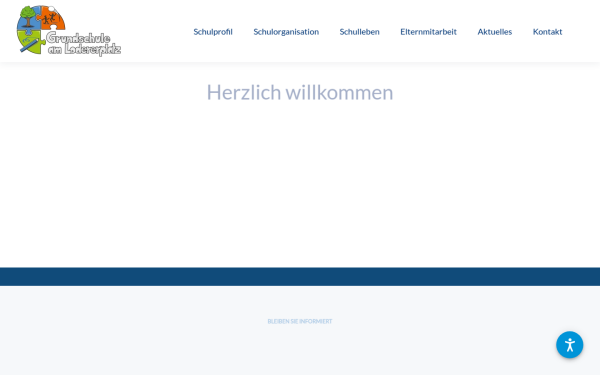Navigate to the Kontakt page
Screen dimensions: 600x375
pos(547,32)
